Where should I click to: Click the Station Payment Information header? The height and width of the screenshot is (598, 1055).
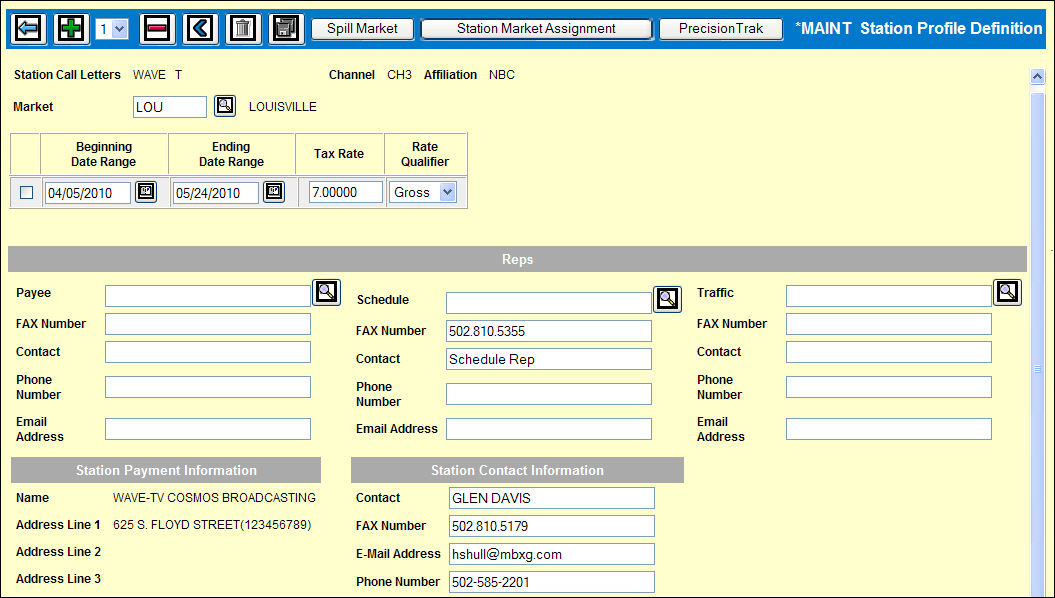(166, 470)
